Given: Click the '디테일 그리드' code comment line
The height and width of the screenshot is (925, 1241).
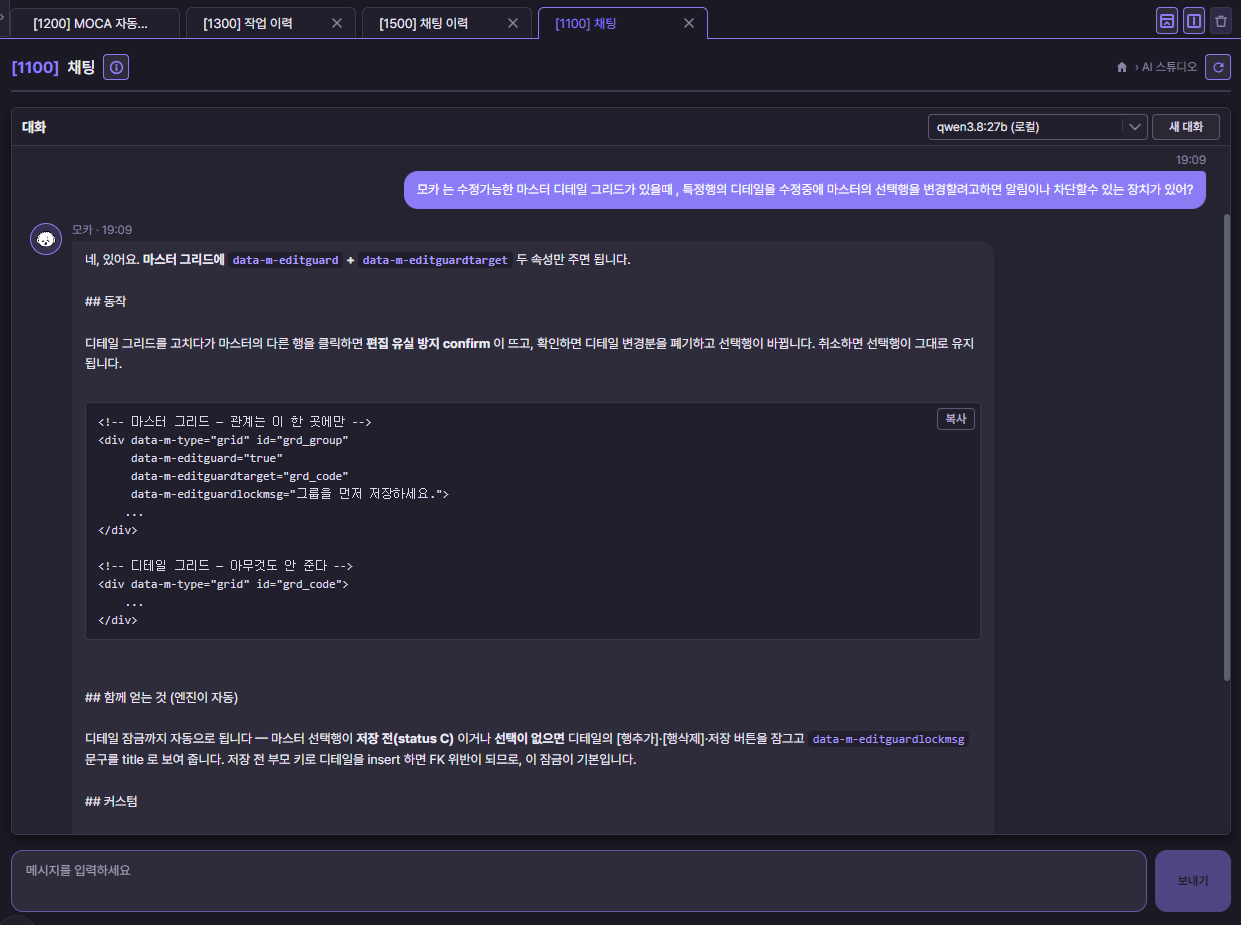Looking at the screenshot, I should tap(226, 566).
